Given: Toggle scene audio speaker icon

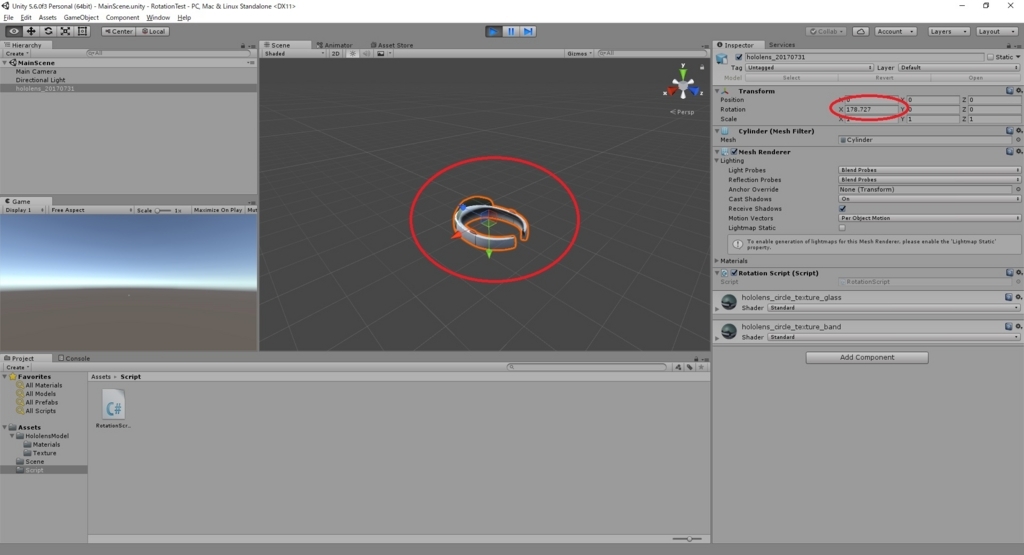Looking at the screenshot, I should (366, 54).
